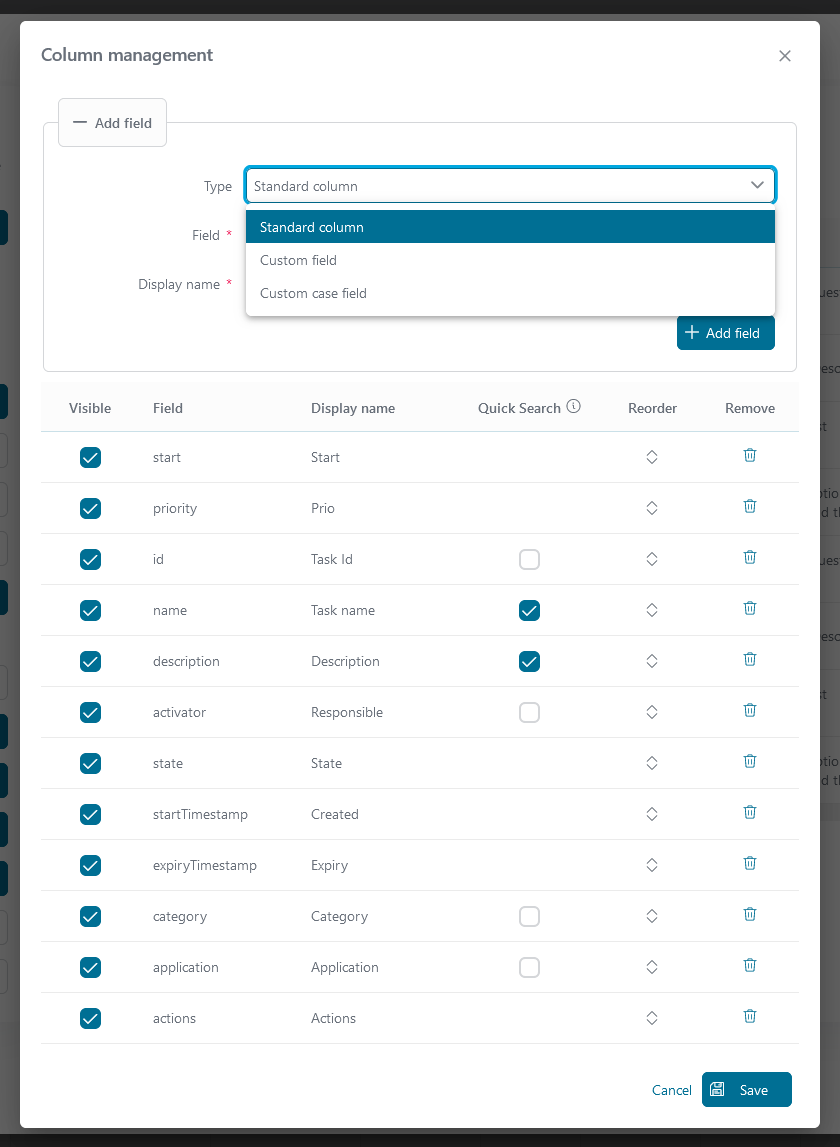This screenshot has height=1147, width=840.
Task: Uncheck Visible for the name field
Action: [90, 610]
